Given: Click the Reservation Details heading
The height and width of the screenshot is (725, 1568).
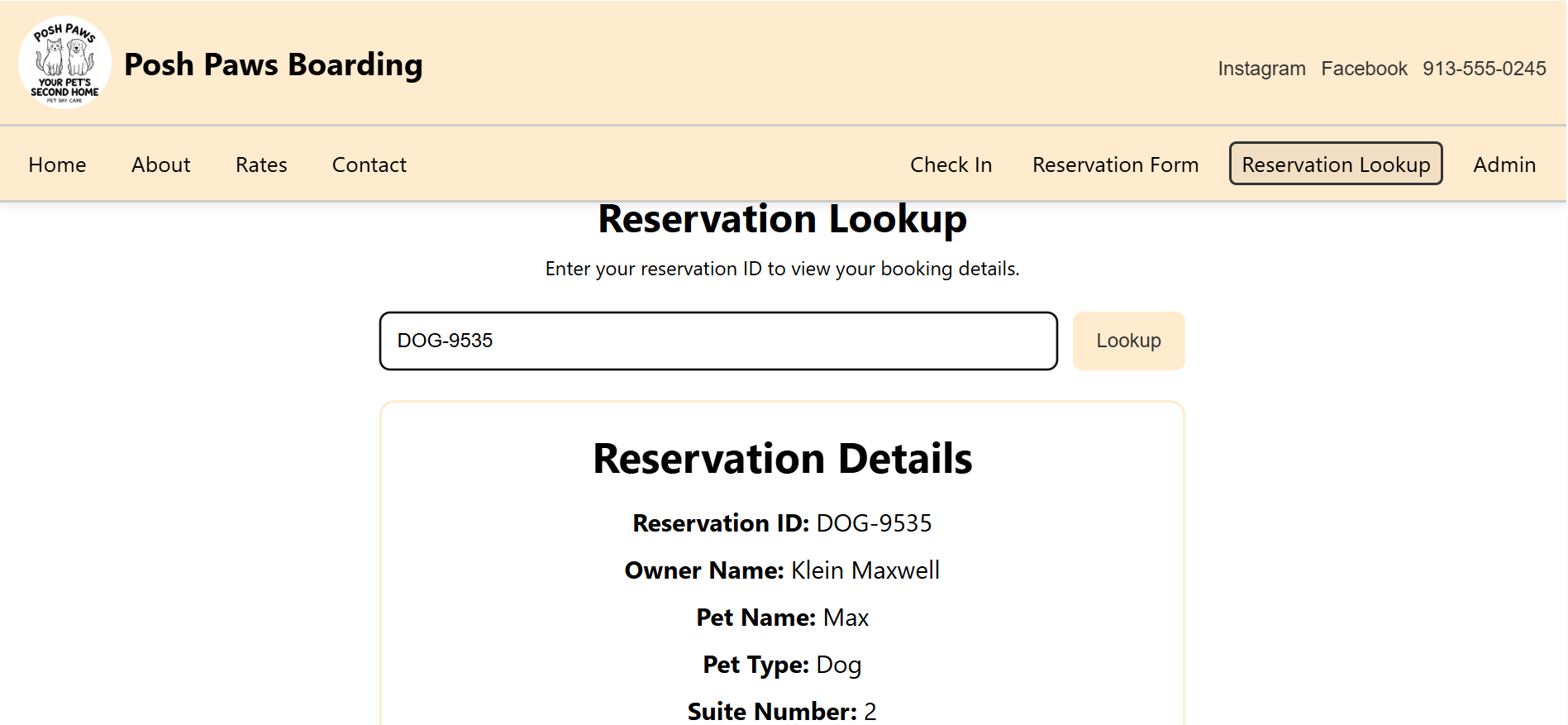Looking at the screenshot, I should pos(782,459).
